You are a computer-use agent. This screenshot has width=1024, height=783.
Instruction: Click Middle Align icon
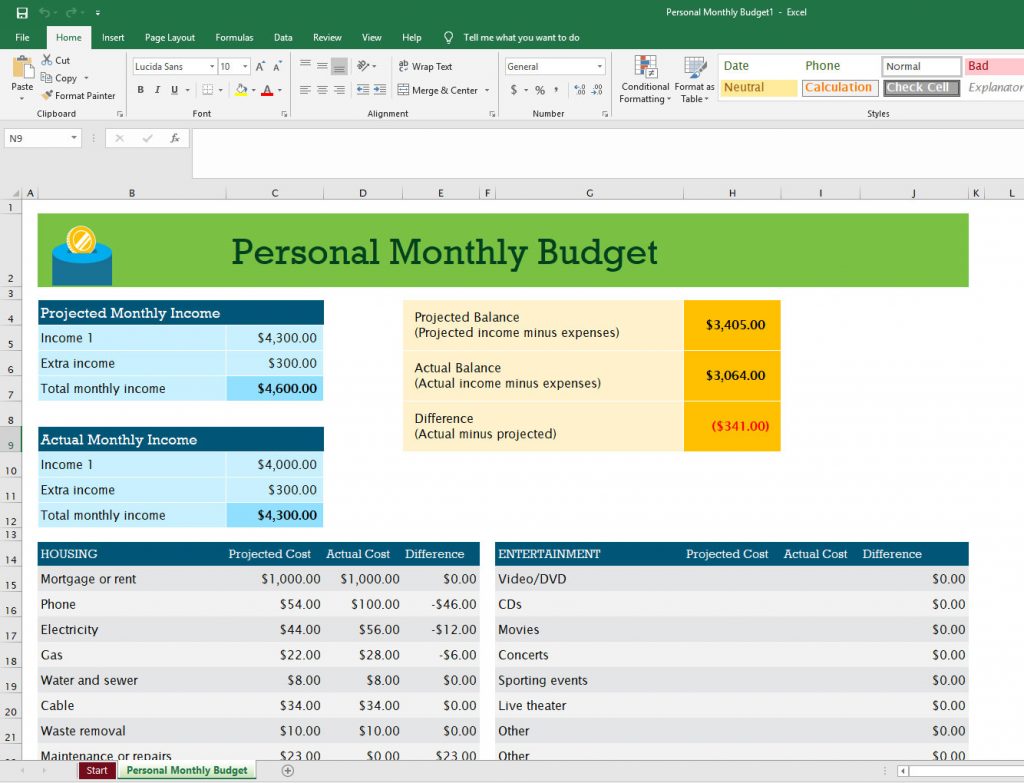[322, 65]
